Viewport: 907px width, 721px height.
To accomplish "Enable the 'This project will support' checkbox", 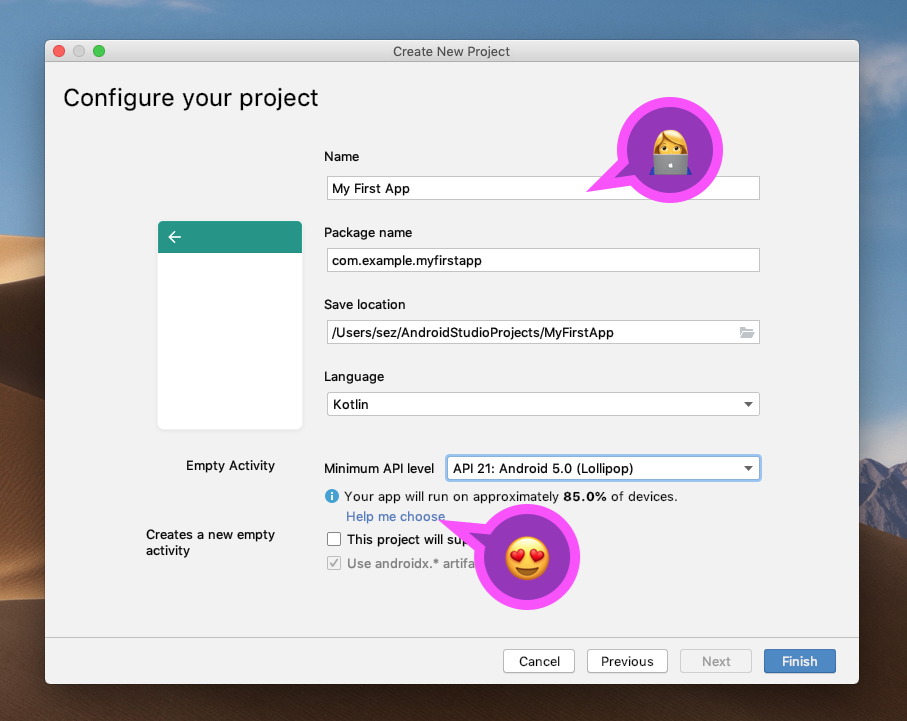I will pos(334,539).
